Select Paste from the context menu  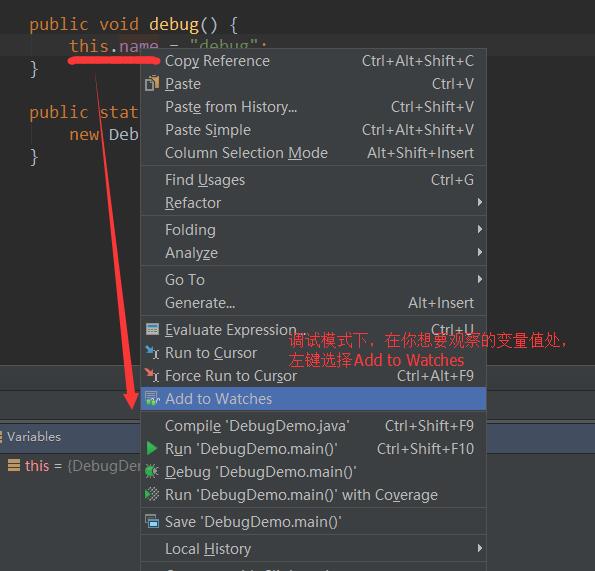313,84
